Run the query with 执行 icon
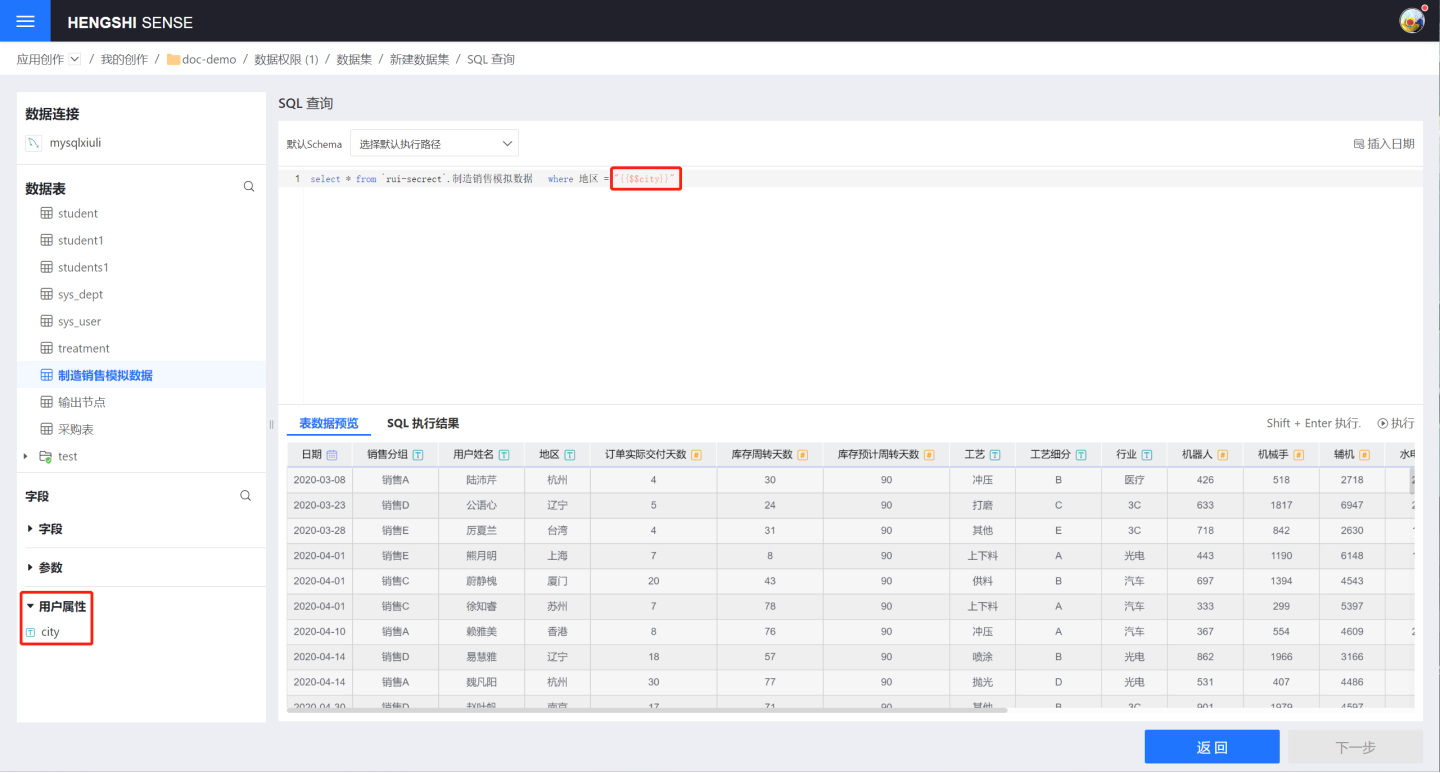 pos(1383,423)
